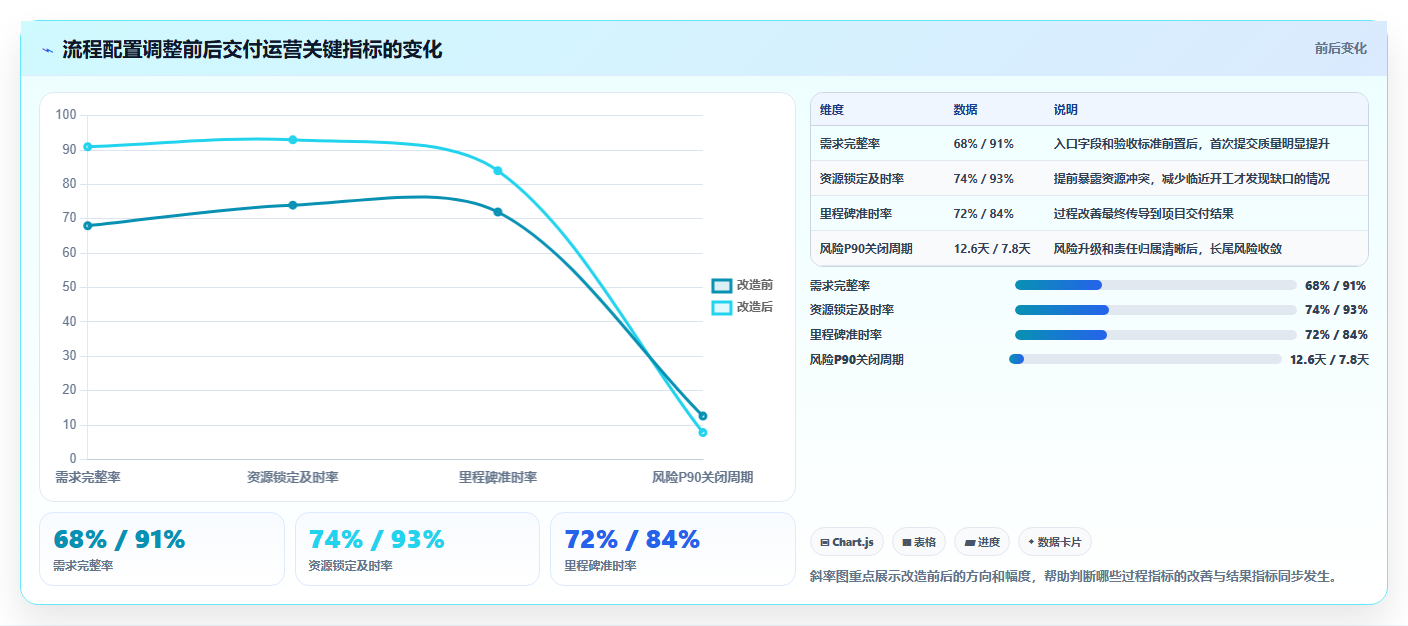Select table cell 资源锁定及时率
1408x626 pixels.
[862, 179]
